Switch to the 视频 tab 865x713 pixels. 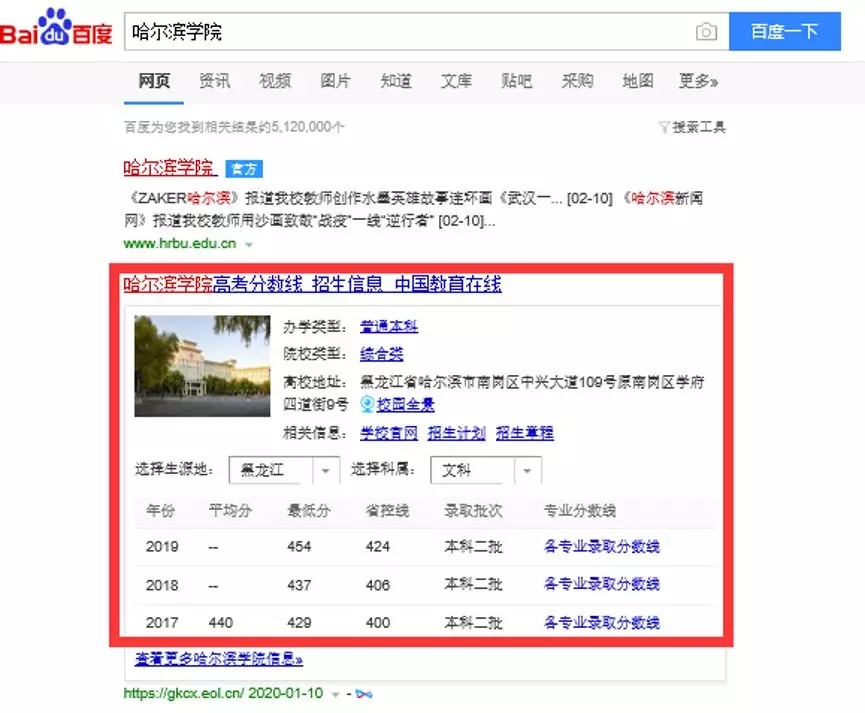tap(275, 81)
